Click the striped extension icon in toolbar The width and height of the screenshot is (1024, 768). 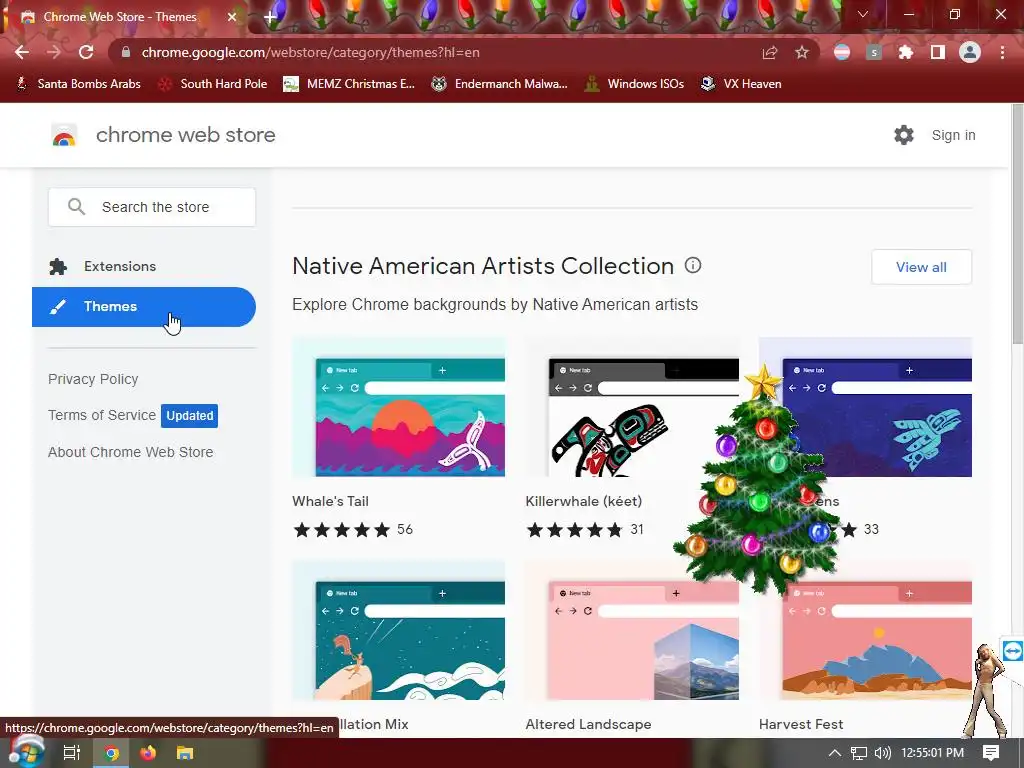click(842, 52)
